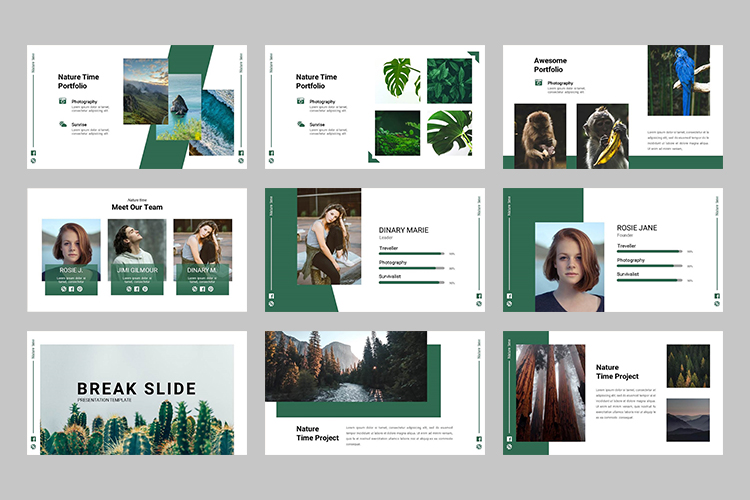
Task: Click last circular social icon on Dinary M. card
Action: tap(211, 289)
